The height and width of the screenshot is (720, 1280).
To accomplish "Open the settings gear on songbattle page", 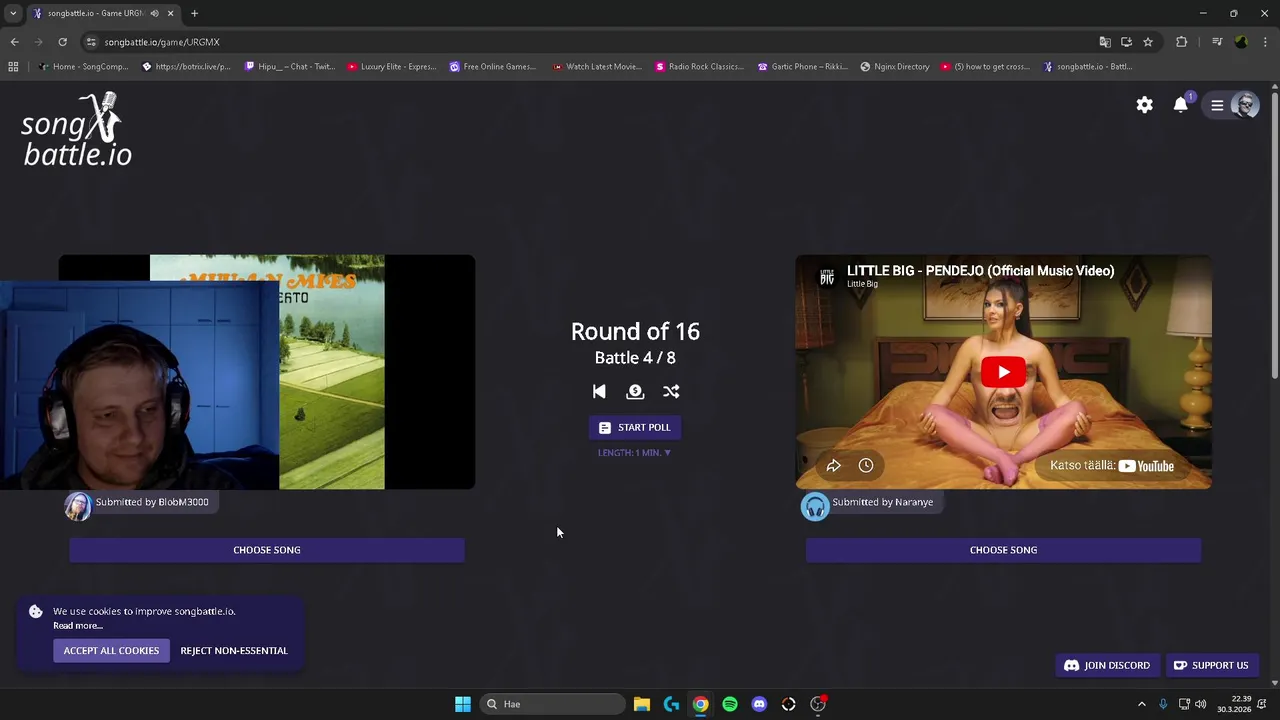I will click(1145, 105).
